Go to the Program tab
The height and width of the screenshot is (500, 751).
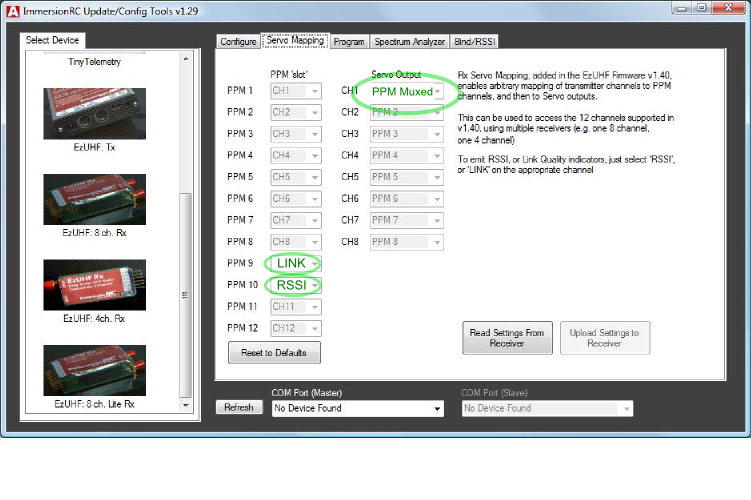pos(349,42)
